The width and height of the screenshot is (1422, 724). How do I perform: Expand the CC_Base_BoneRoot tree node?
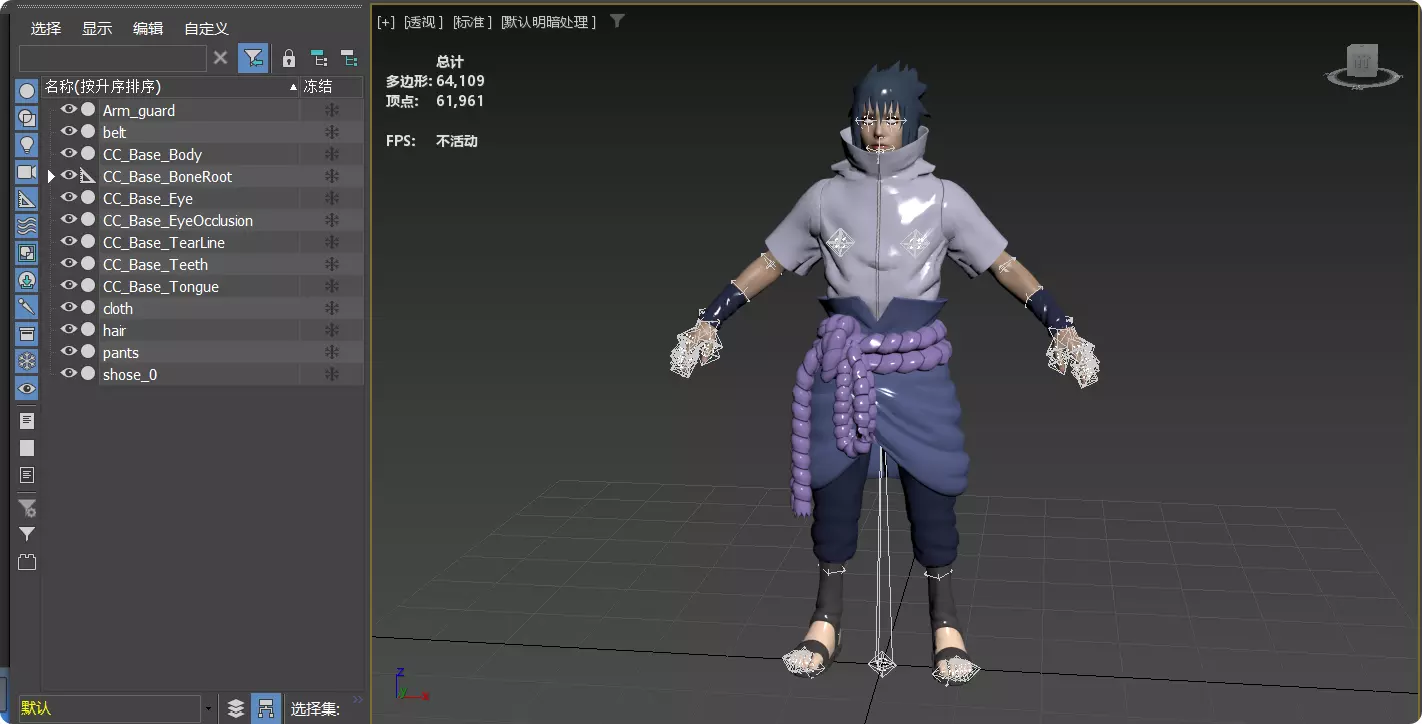52,176
